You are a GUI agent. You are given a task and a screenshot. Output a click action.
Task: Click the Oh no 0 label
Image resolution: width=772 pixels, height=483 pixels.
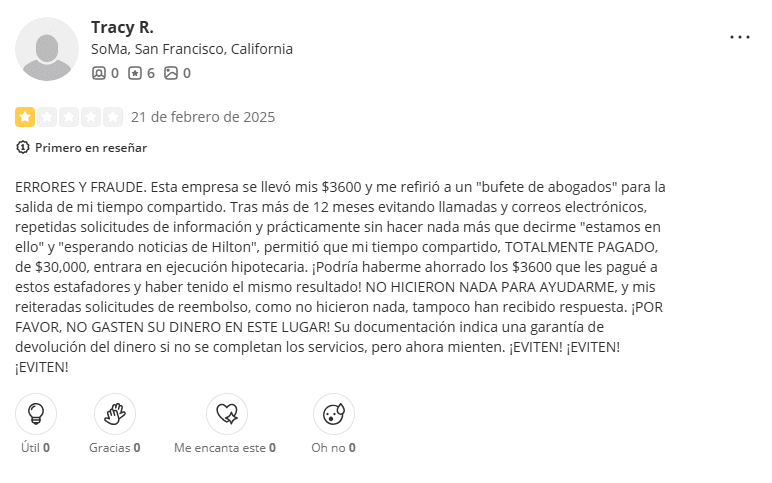[x=333, y=448]
